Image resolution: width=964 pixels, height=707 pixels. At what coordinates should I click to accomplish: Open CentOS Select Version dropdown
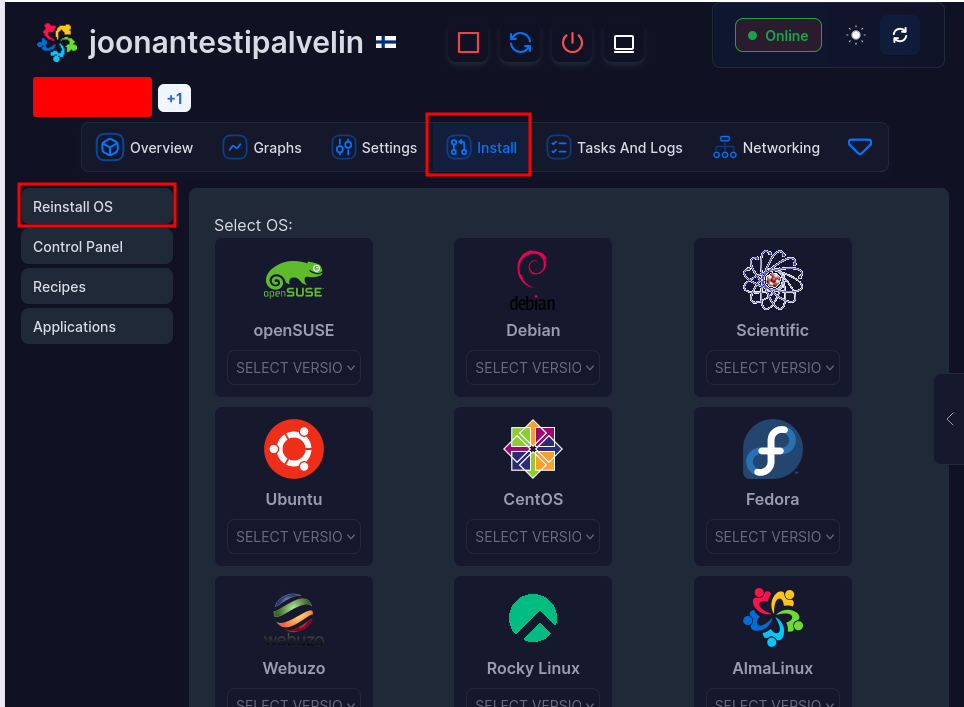[532, 537]
